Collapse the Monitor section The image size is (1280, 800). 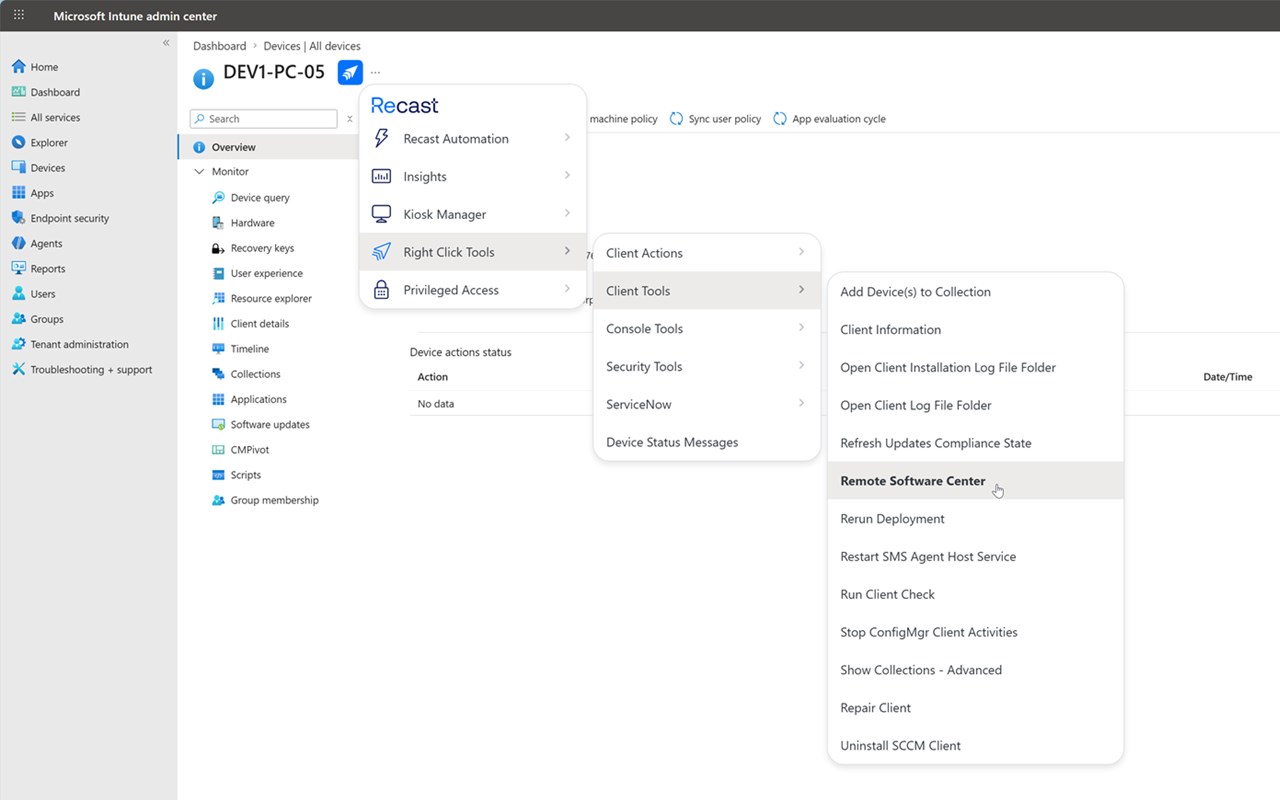click(198, 172)
